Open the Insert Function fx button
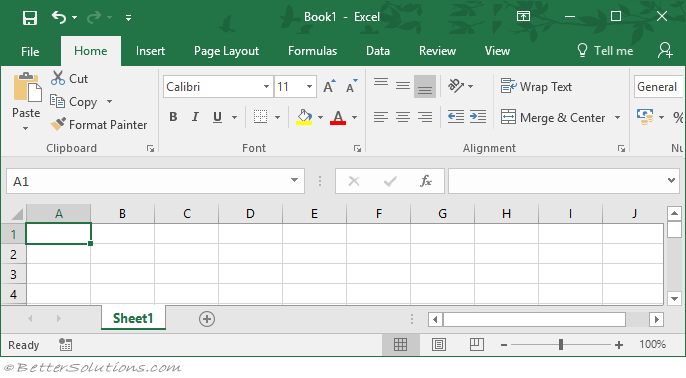The image size is (686, 378). 426,181
